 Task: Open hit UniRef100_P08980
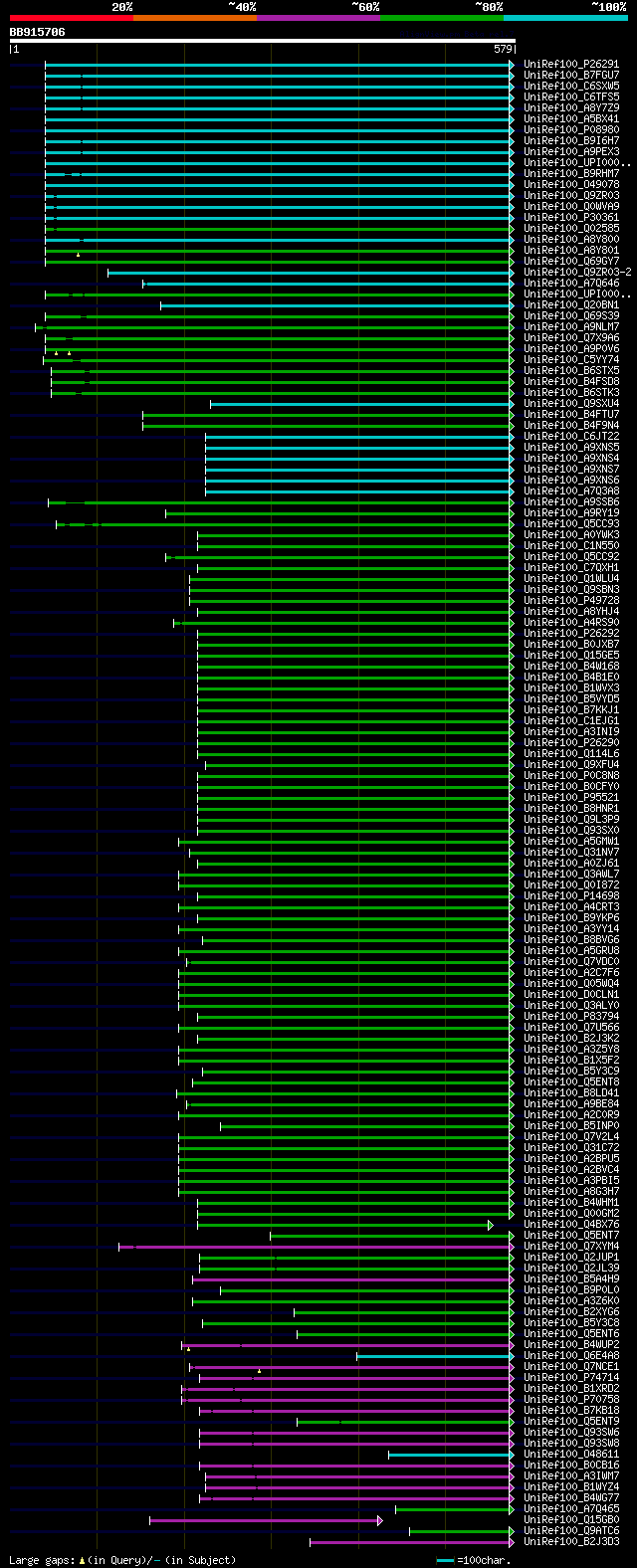571,129
